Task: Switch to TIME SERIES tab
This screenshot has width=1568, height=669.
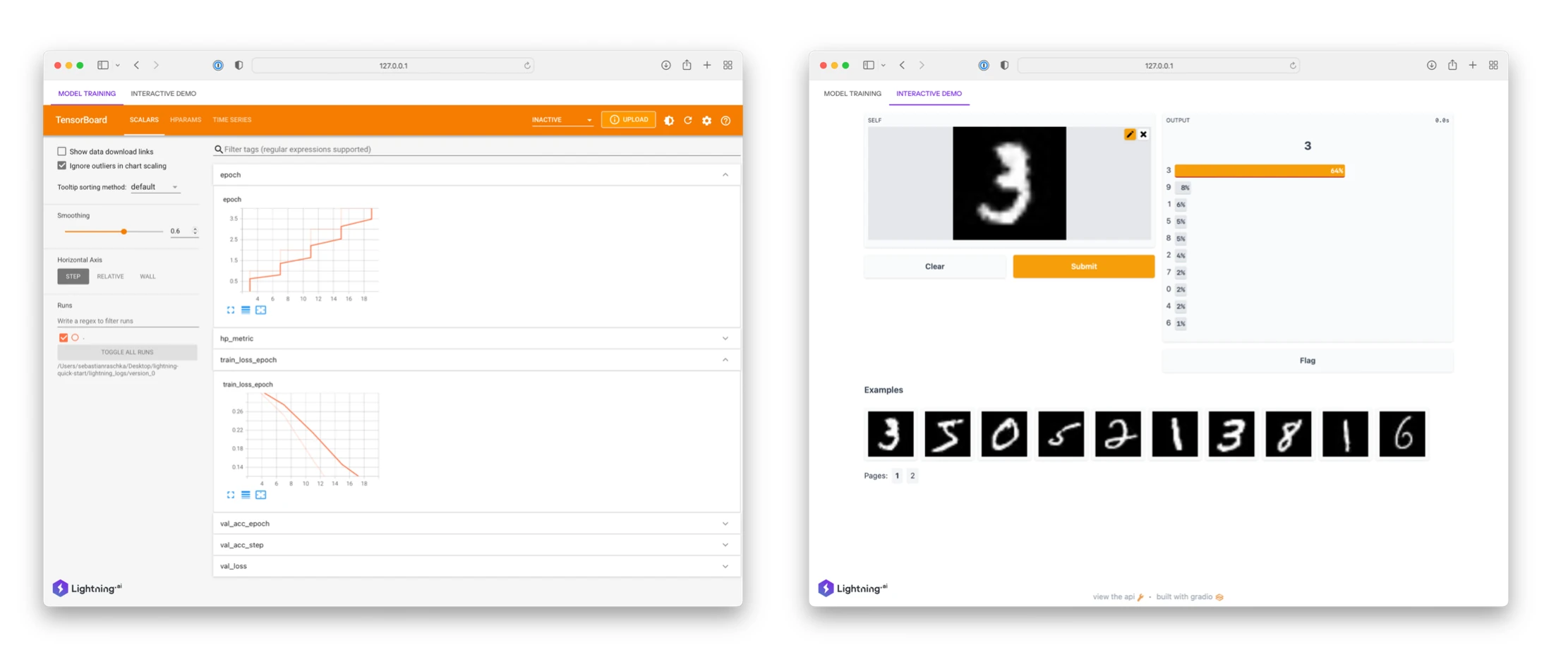Action: point(232,120)
